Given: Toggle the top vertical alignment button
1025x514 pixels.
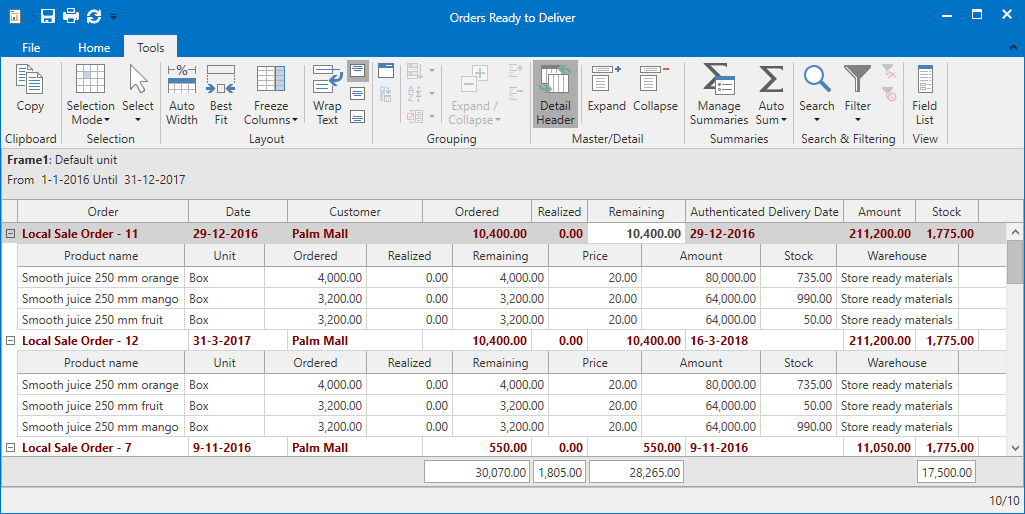Looking at the screenshot, I should [x=358, y=71].
